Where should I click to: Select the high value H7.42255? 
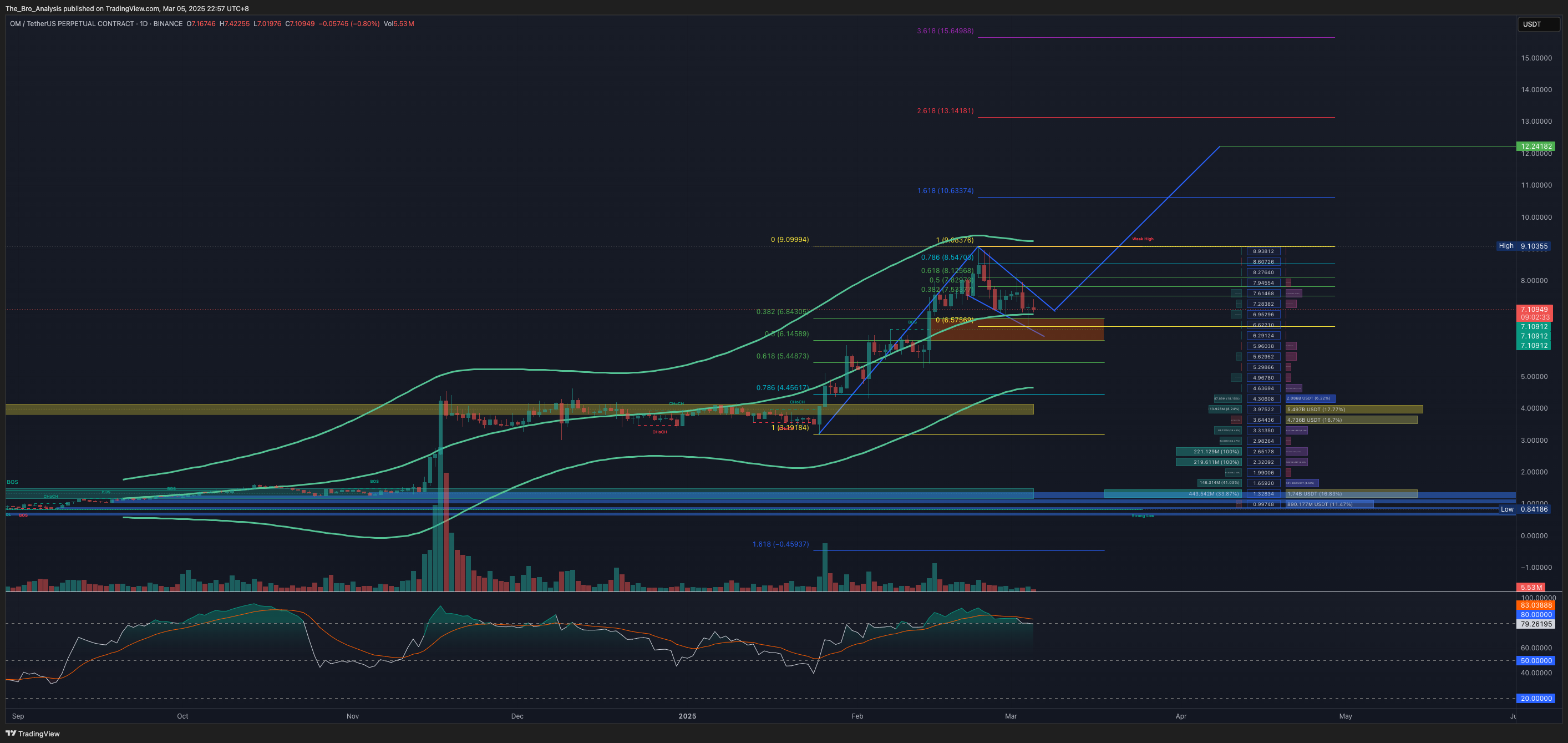[235, 24]
